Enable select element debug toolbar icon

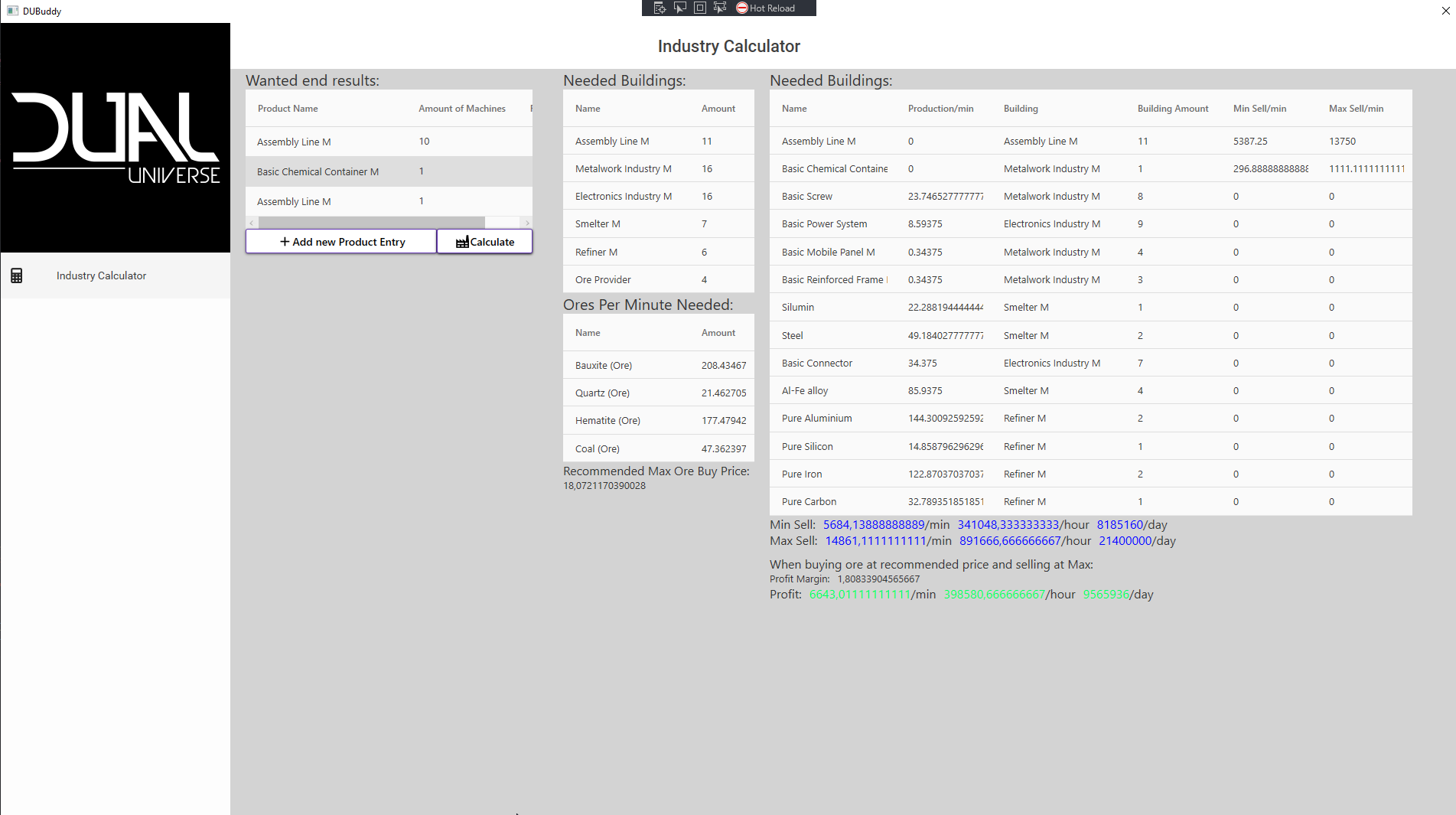[x=679, y=8]
